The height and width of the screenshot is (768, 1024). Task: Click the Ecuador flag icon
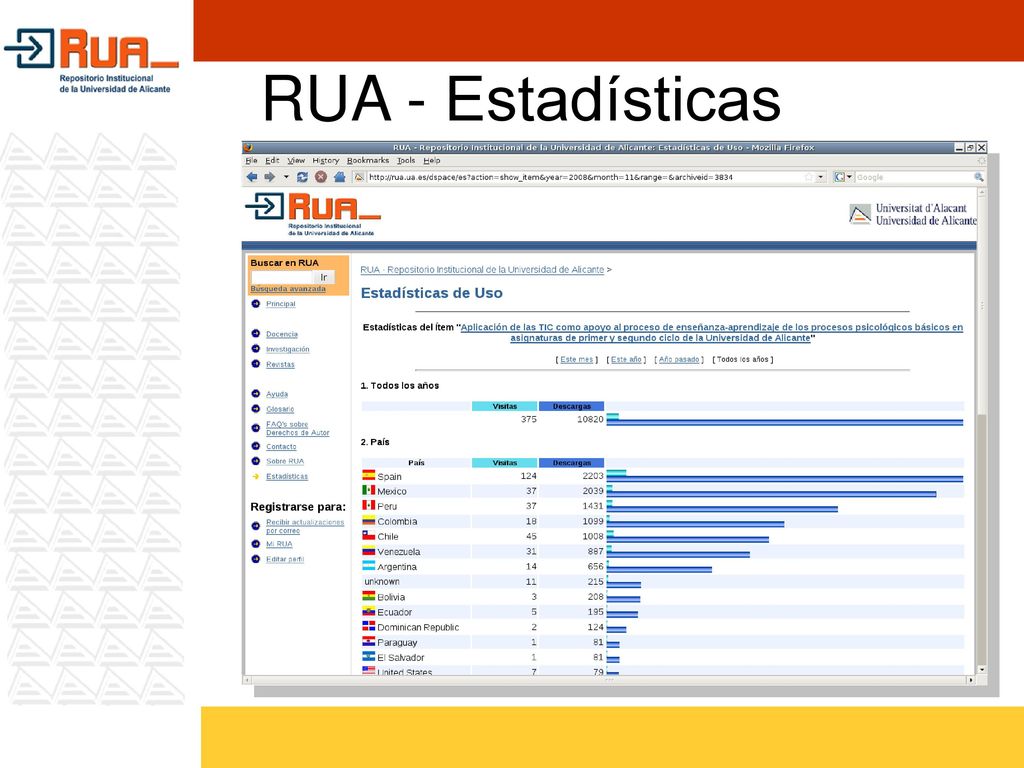click(x=369, y=611)
